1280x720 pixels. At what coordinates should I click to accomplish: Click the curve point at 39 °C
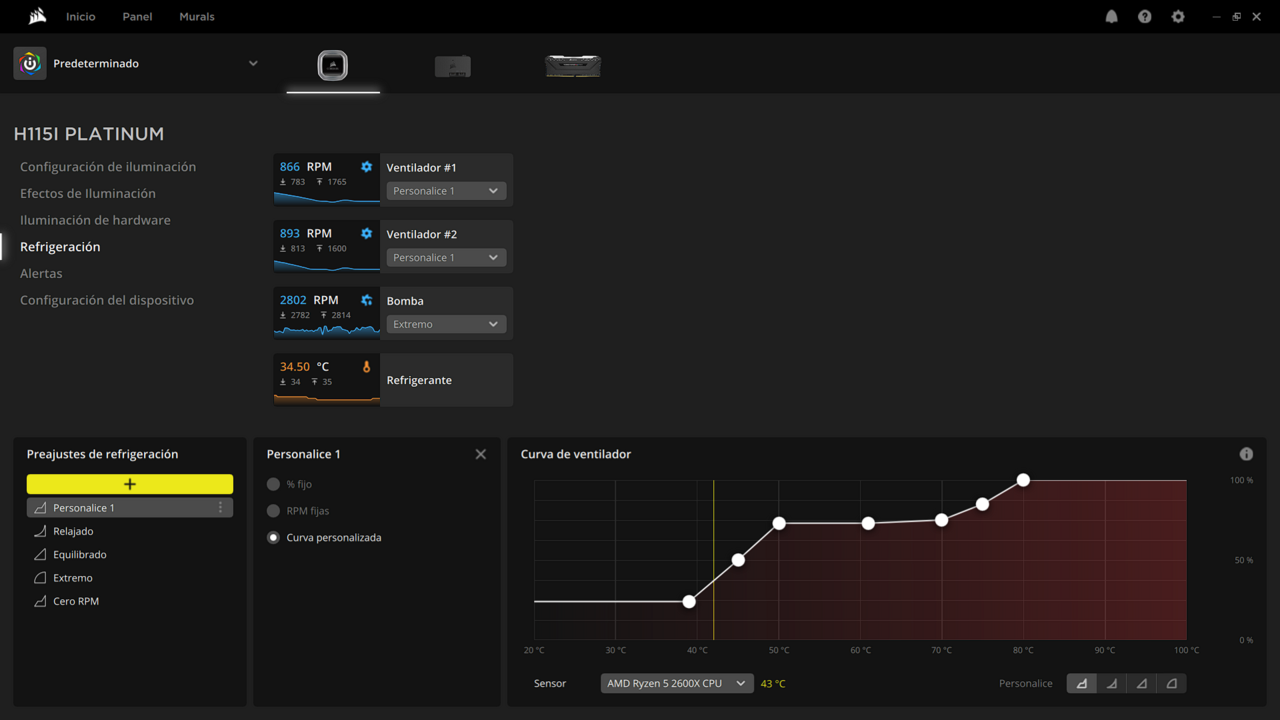[x=689, y=602]
